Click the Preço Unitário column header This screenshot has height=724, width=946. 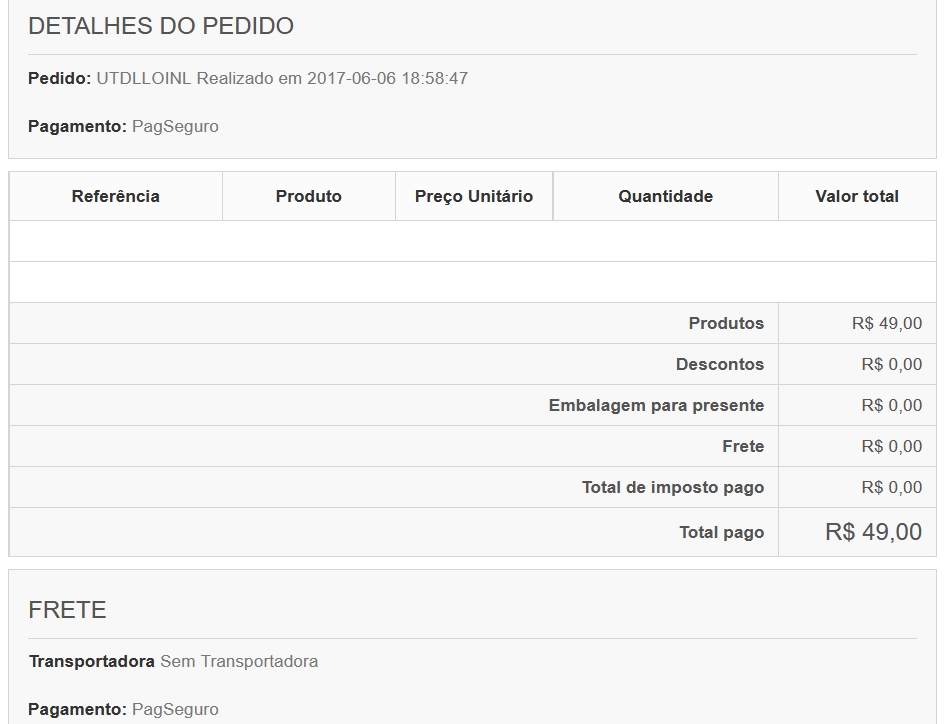click(474, 196)
